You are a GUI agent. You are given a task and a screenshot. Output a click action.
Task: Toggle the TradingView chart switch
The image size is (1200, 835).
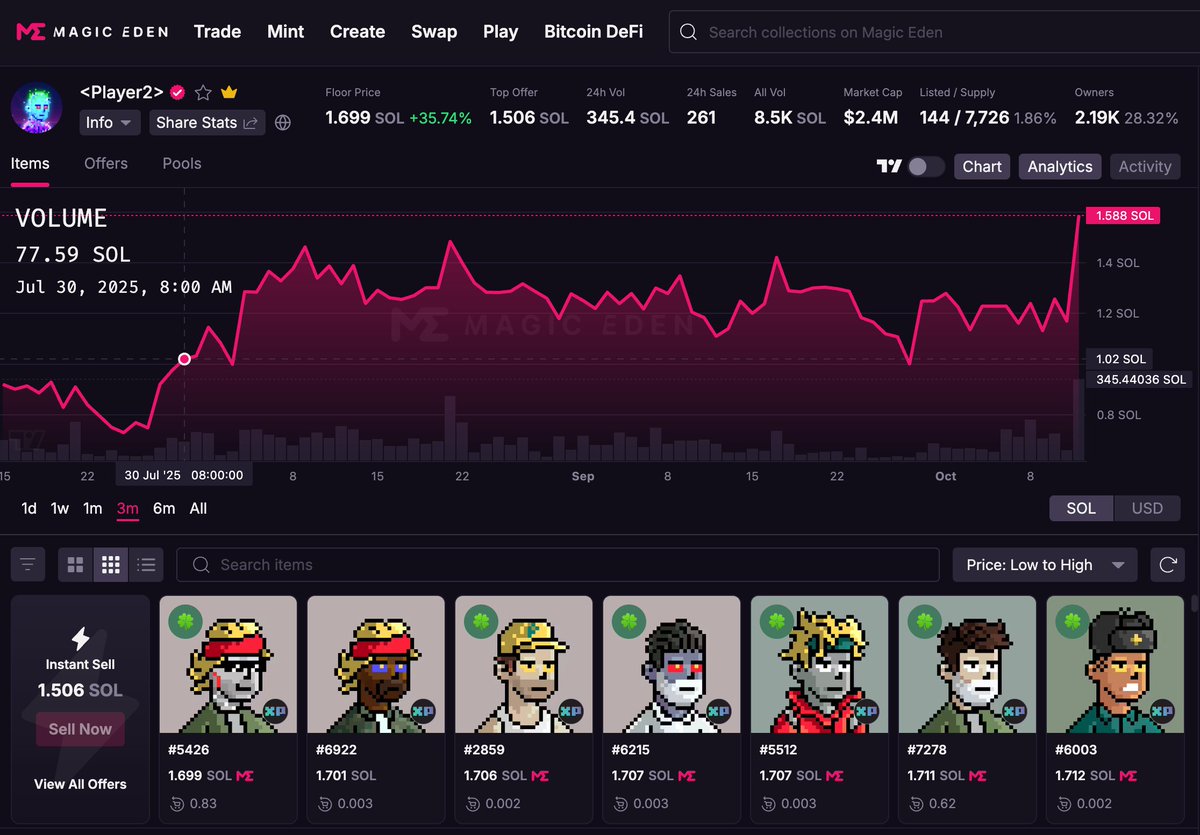[926, 166]
